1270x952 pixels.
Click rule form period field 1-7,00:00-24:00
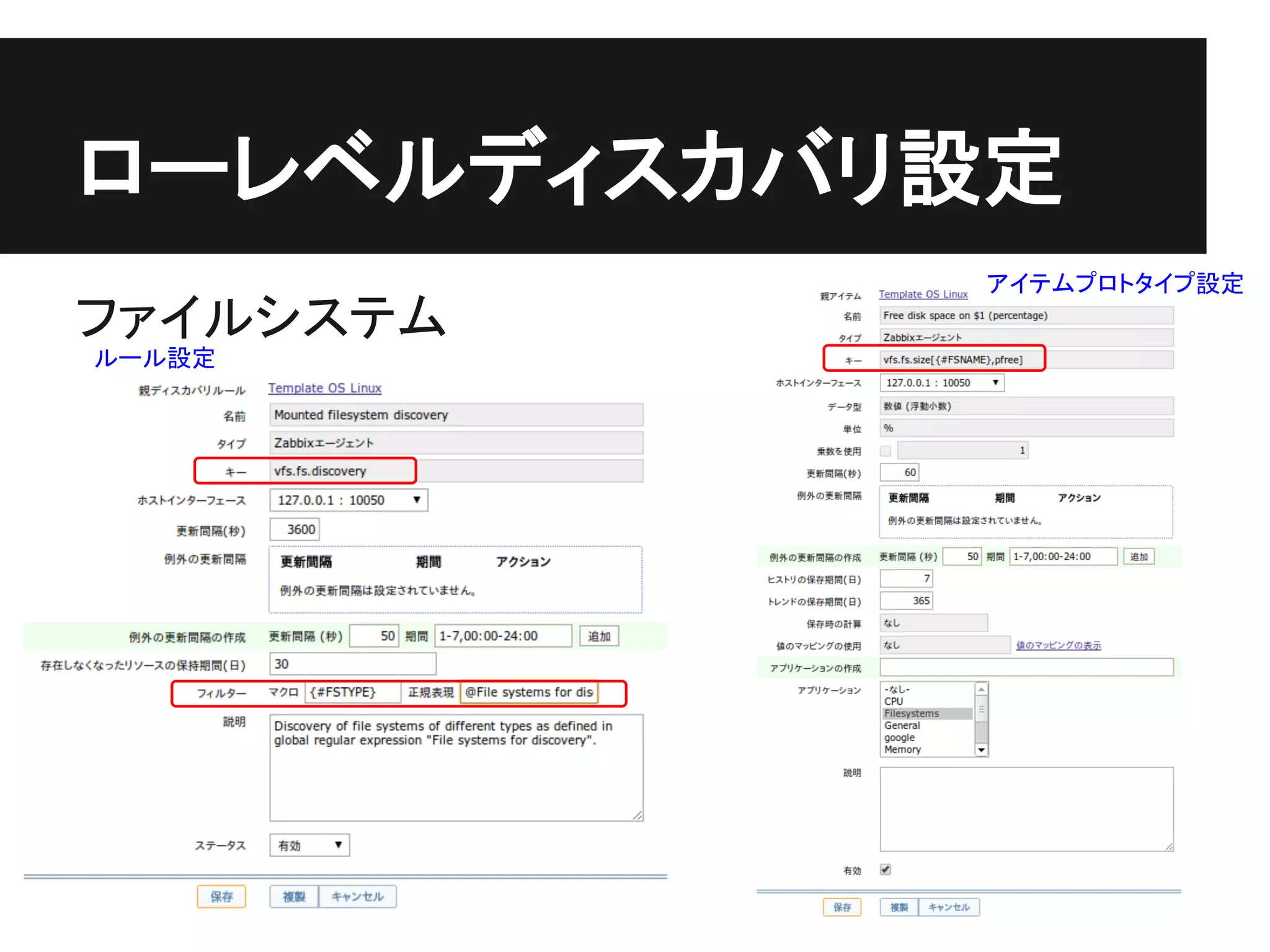[503, 636]
